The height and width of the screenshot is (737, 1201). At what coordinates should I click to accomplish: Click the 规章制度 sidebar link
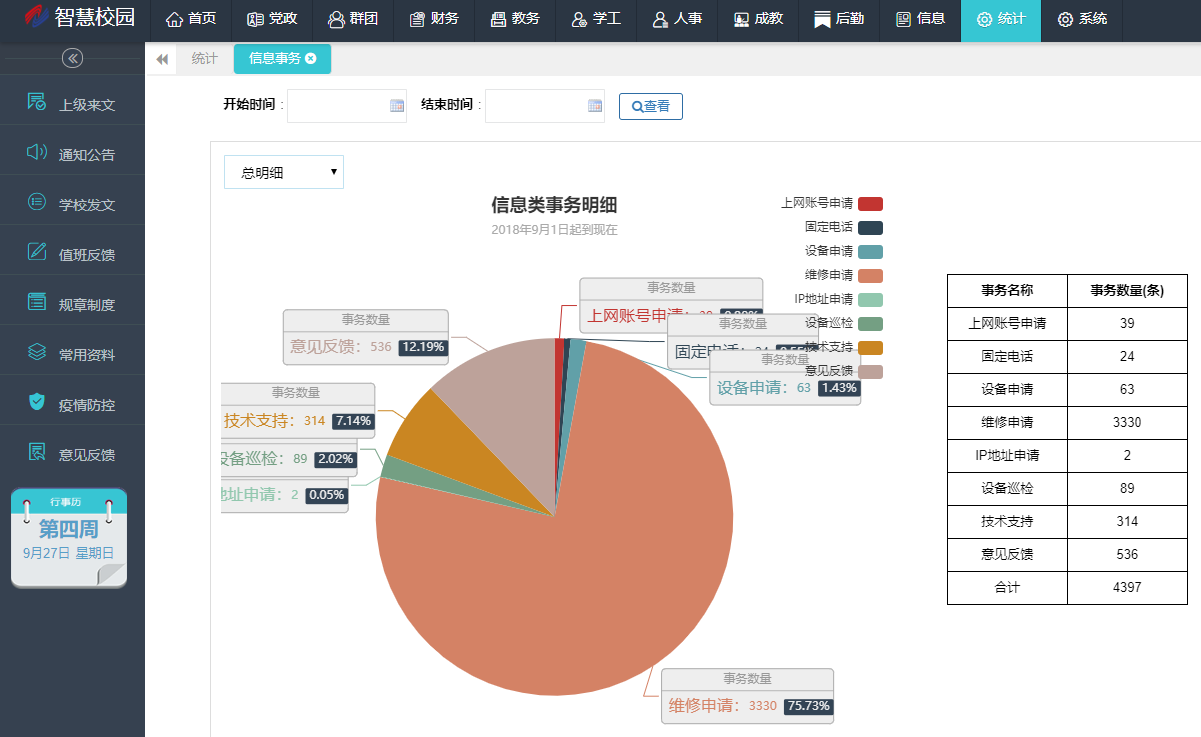pyautogui.click(x=87, y=305)
